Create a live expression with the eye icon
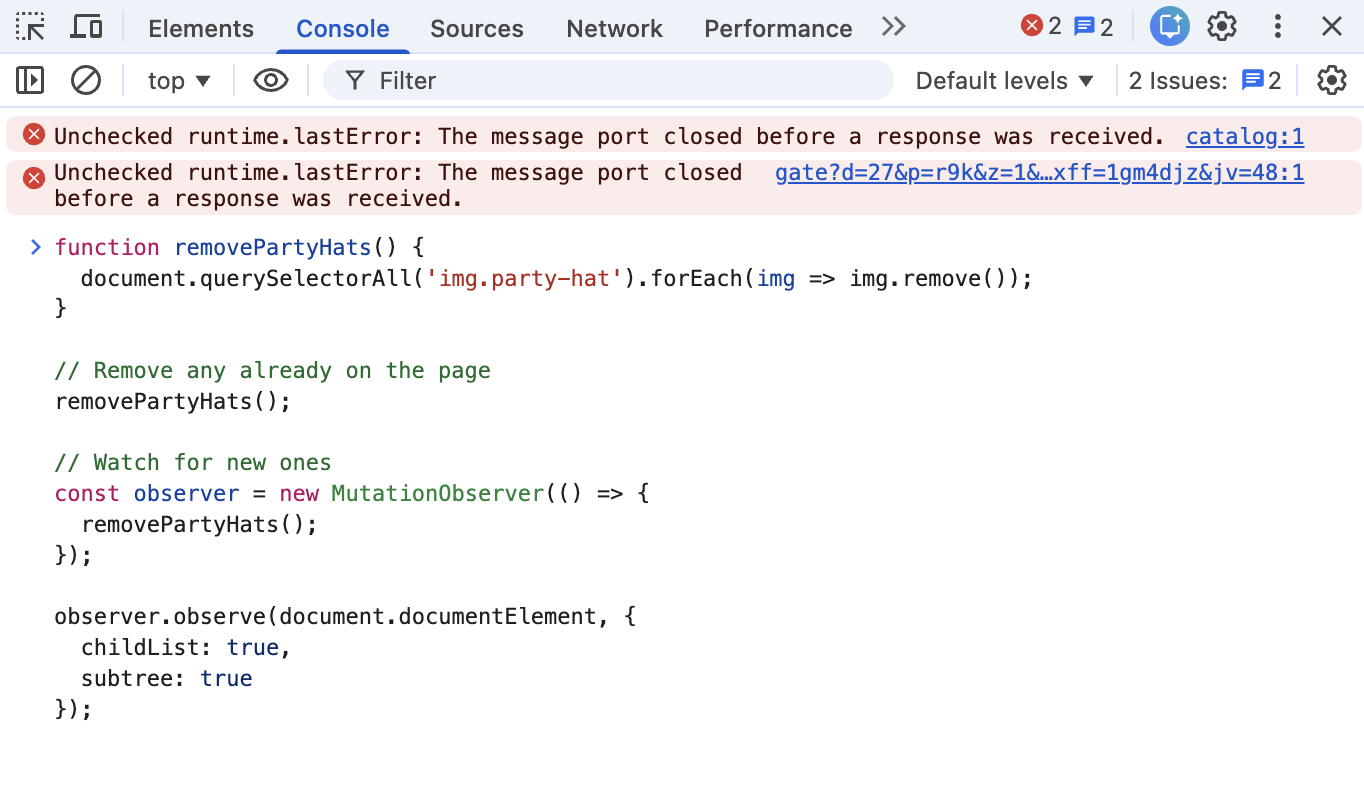Viewport: 1364px width, 794px height. click(x=271, y=80)
